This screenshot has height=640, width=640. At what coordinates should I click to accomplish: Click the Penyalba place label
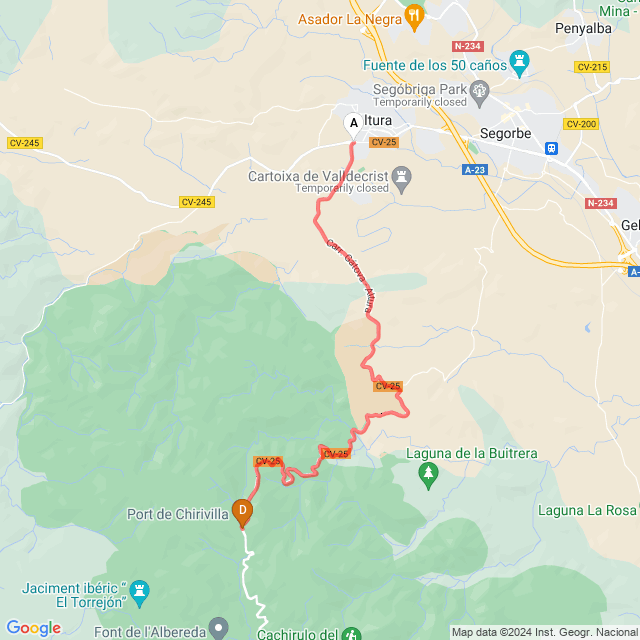[583, 29]
